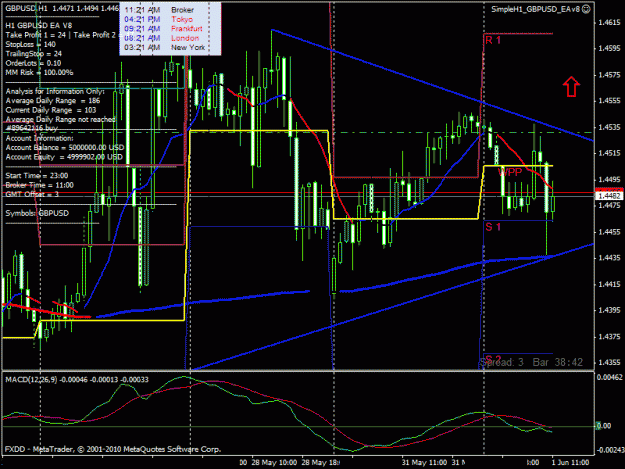This screenshot has height=469, width=625.
Task: Click the 1.4395 price scale label
Action: point(609,310)
